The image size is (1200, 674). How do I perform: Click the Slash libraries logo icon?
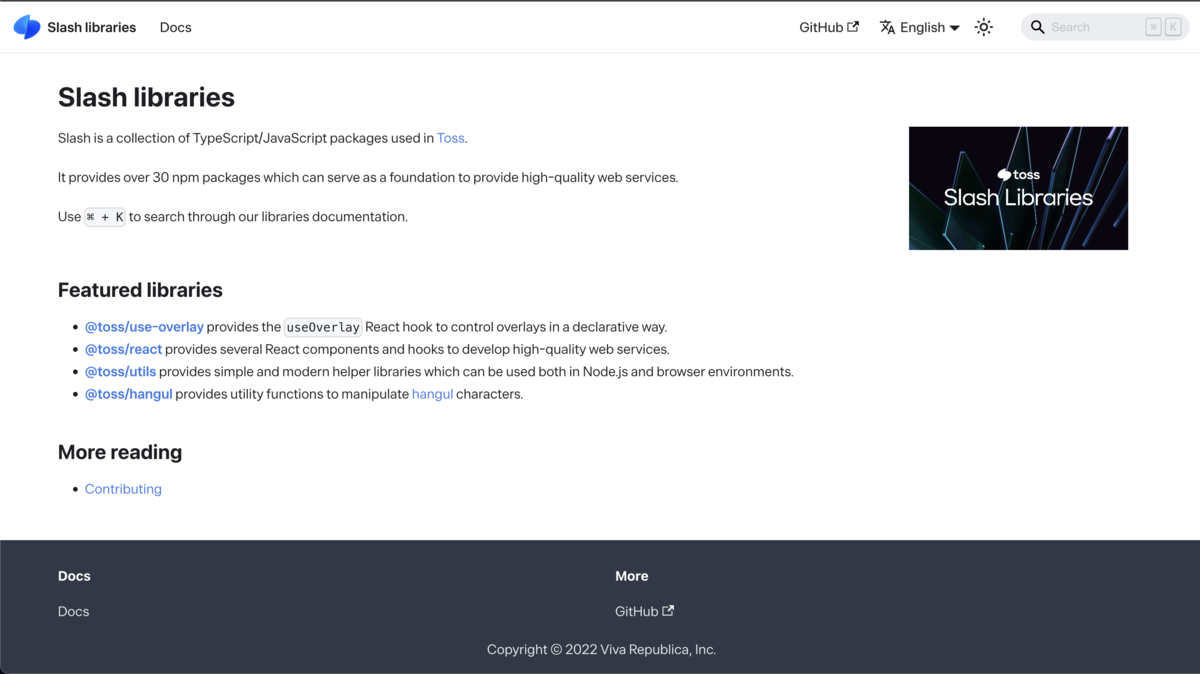25,27
